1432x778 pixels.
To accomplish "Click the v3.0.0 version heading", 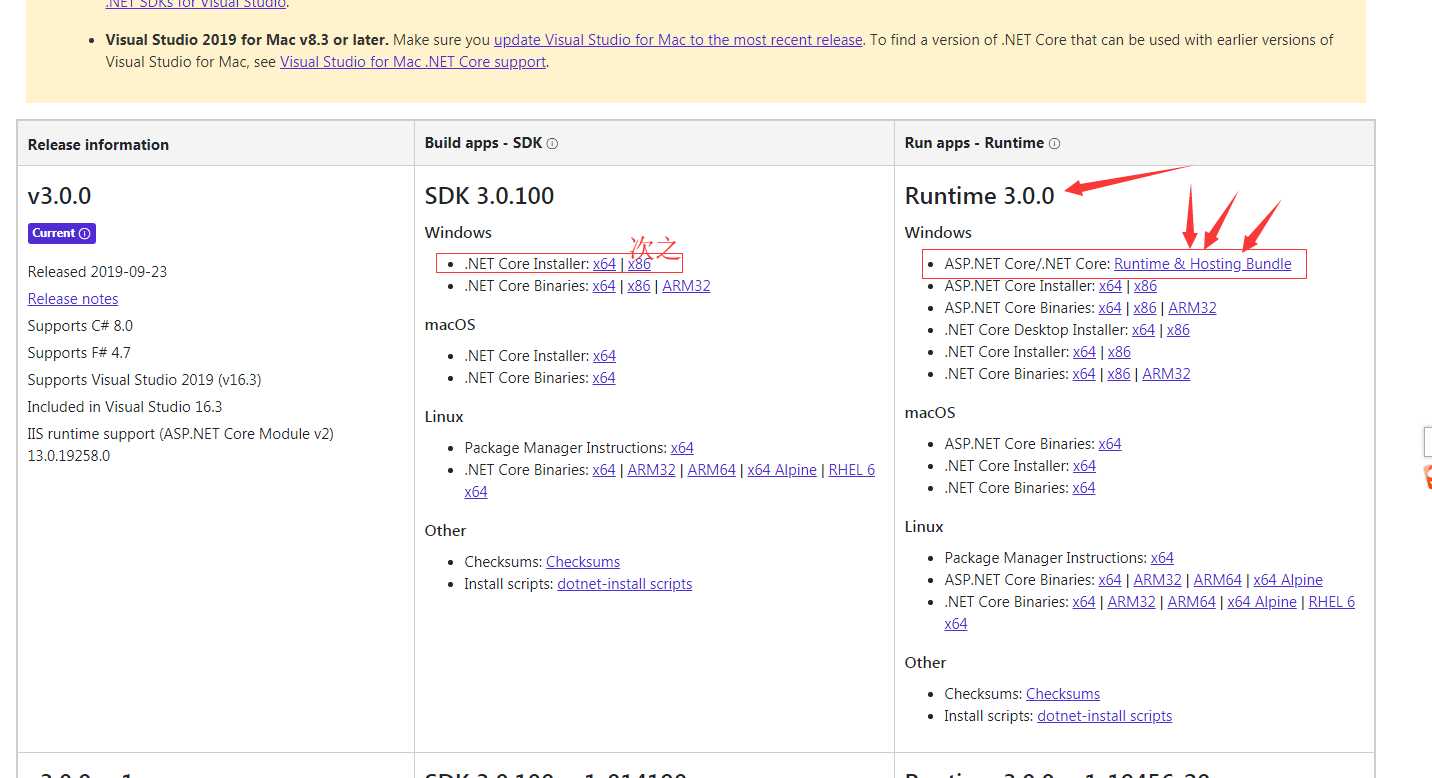I will (x=60, y=196).
